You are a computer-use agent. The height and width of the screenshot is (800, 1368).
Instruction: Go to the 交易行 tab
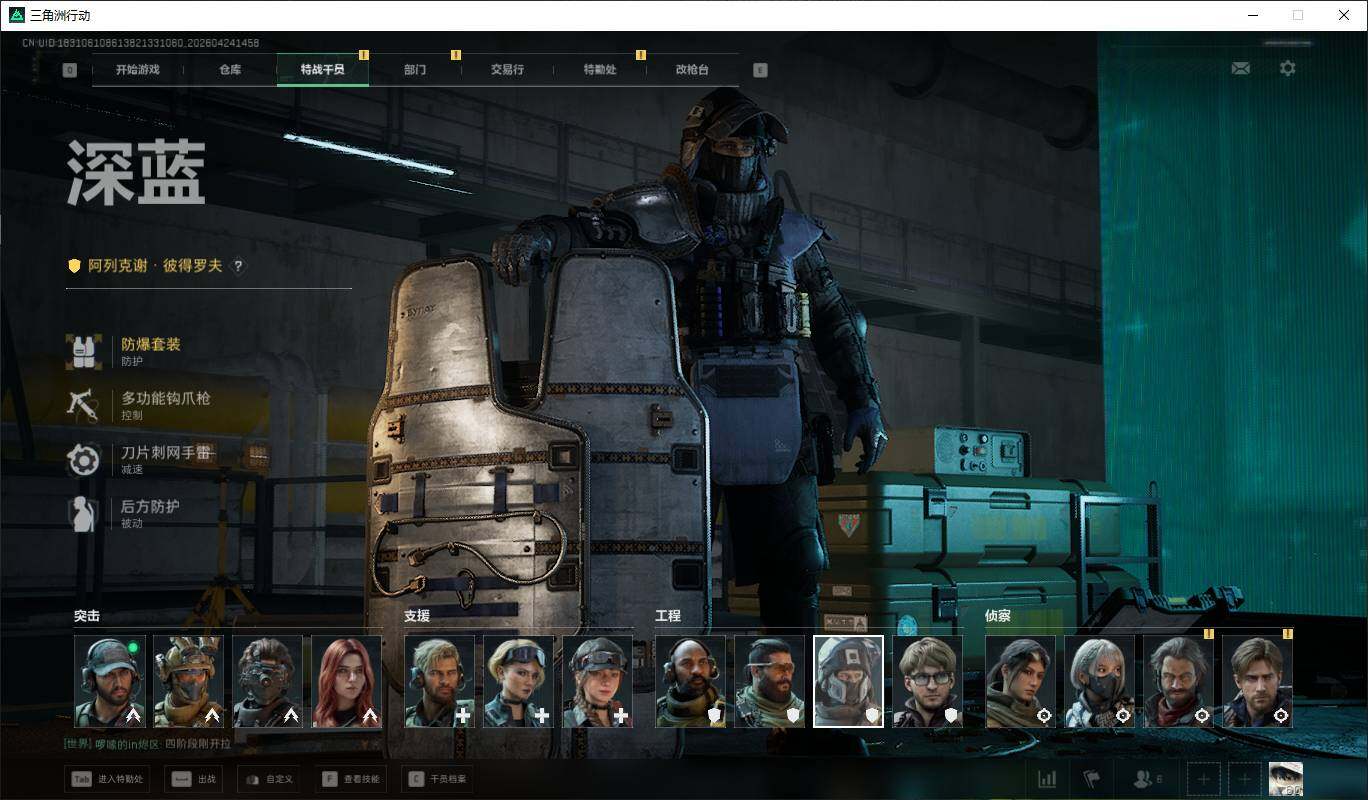tap(507, 70)
